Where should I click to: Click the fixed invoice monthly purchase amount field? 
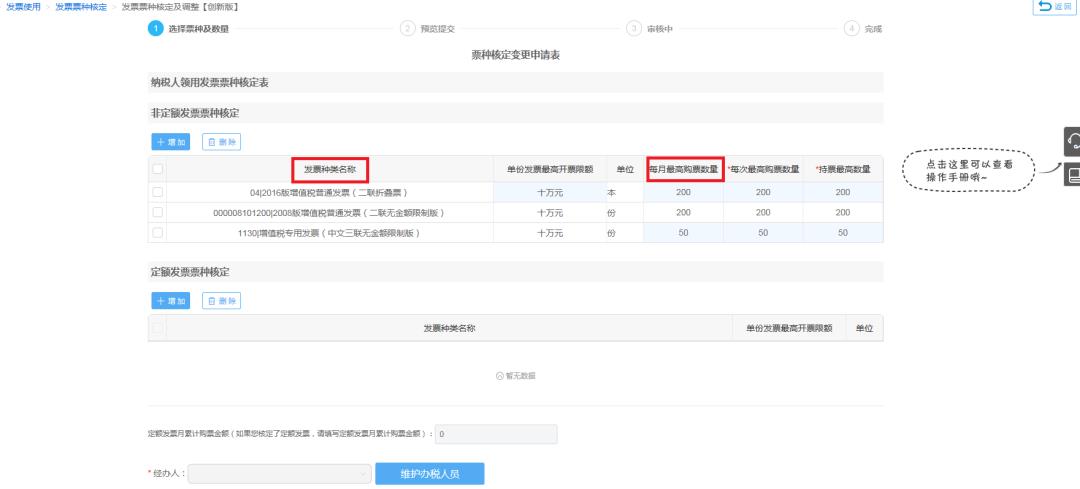coord(497,434)
